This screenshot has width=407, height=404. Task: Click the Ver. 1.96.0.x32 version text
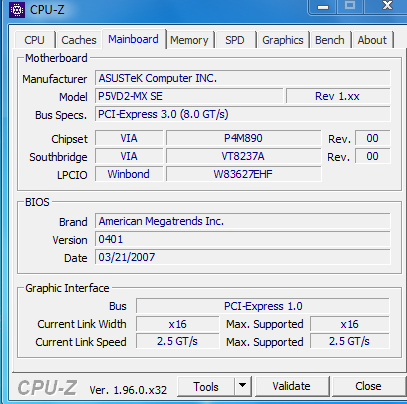128,390
